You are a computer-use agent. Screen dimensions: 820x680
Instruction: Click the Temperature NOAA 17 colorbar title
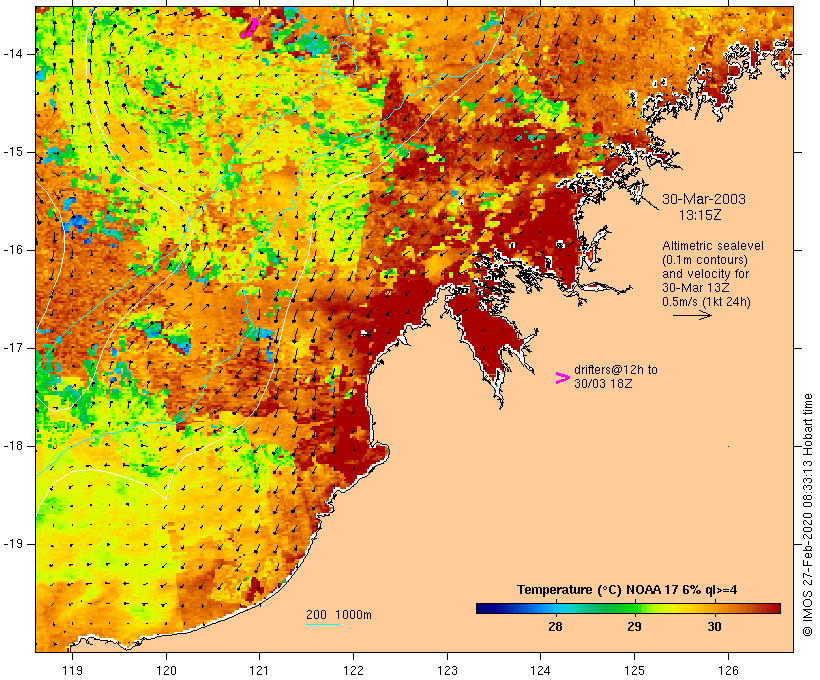tap(627, 590)
